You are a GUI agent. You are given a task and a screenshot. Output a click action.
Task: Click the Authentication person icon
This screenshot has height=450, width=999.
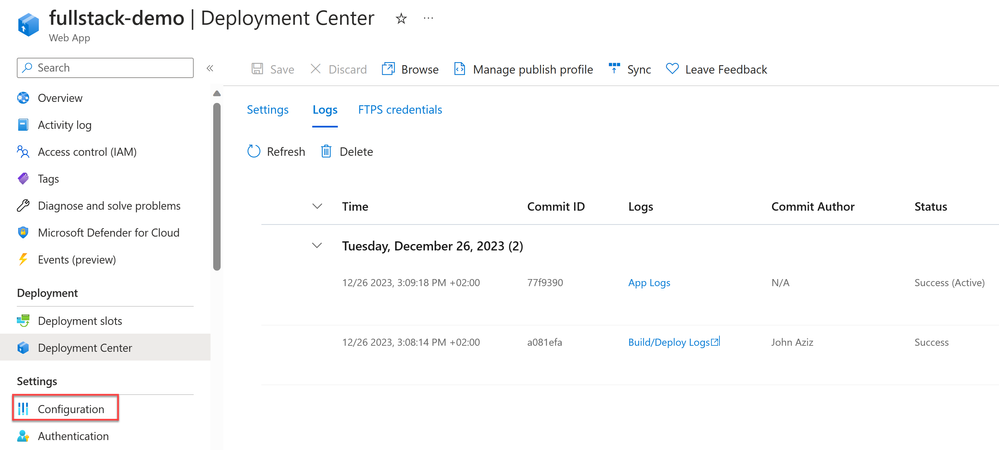[24, 436]
